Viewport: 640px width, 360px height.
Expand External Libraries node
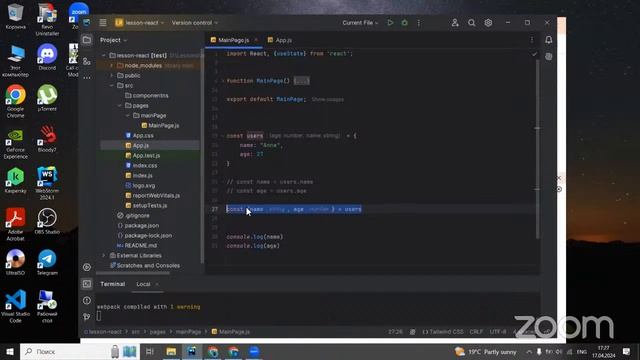click(x=104, y=256)
